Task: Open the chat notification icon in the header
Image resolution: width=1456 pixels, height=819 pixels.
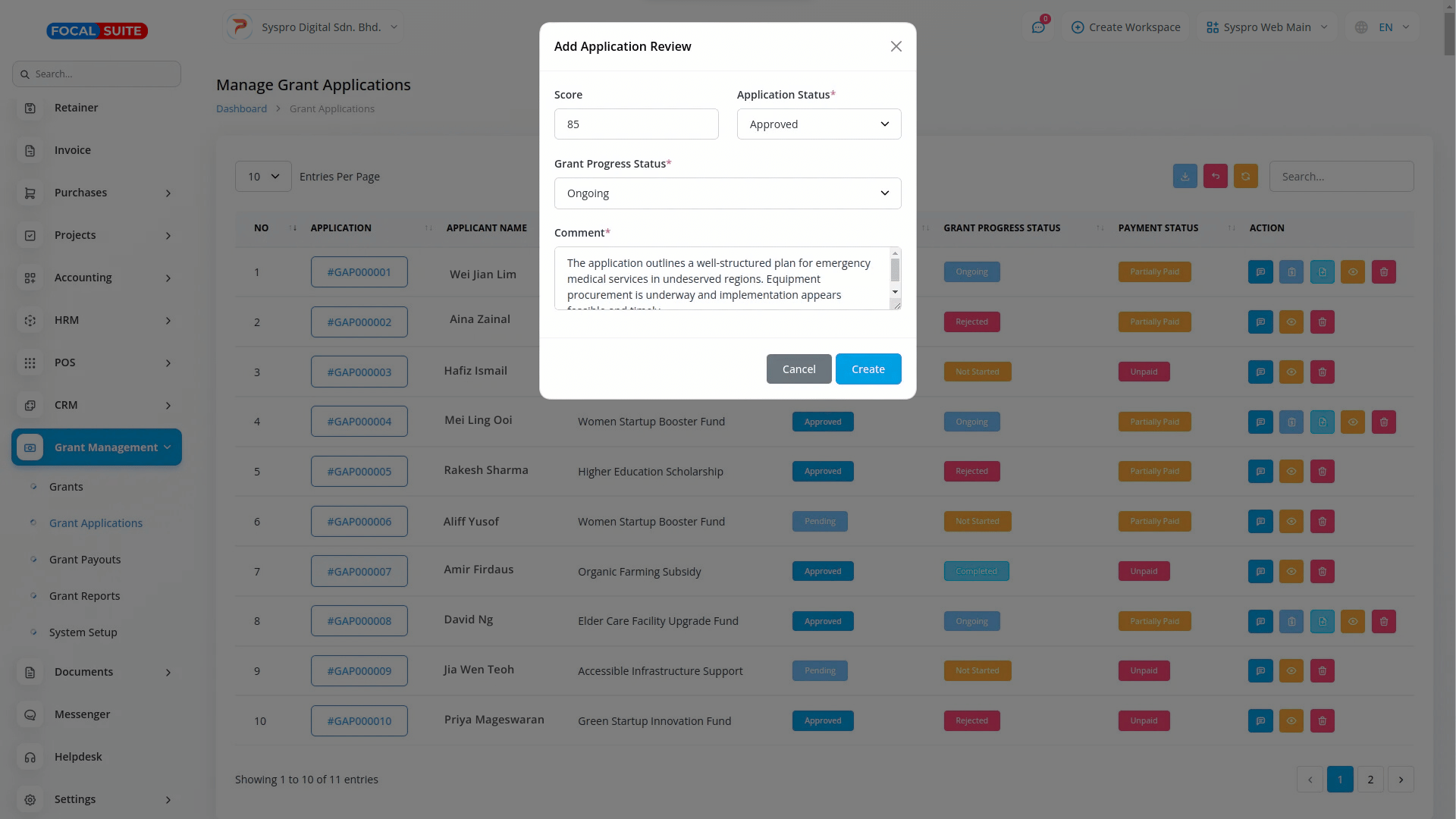Action: coord(1038,27)
